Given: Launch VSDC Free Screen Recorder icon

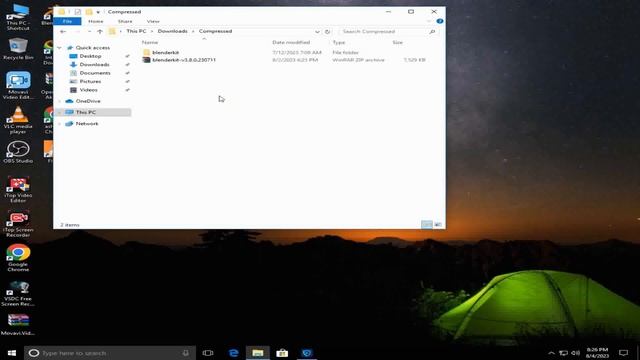Looking at the screenshot, I should coord(18,294).
